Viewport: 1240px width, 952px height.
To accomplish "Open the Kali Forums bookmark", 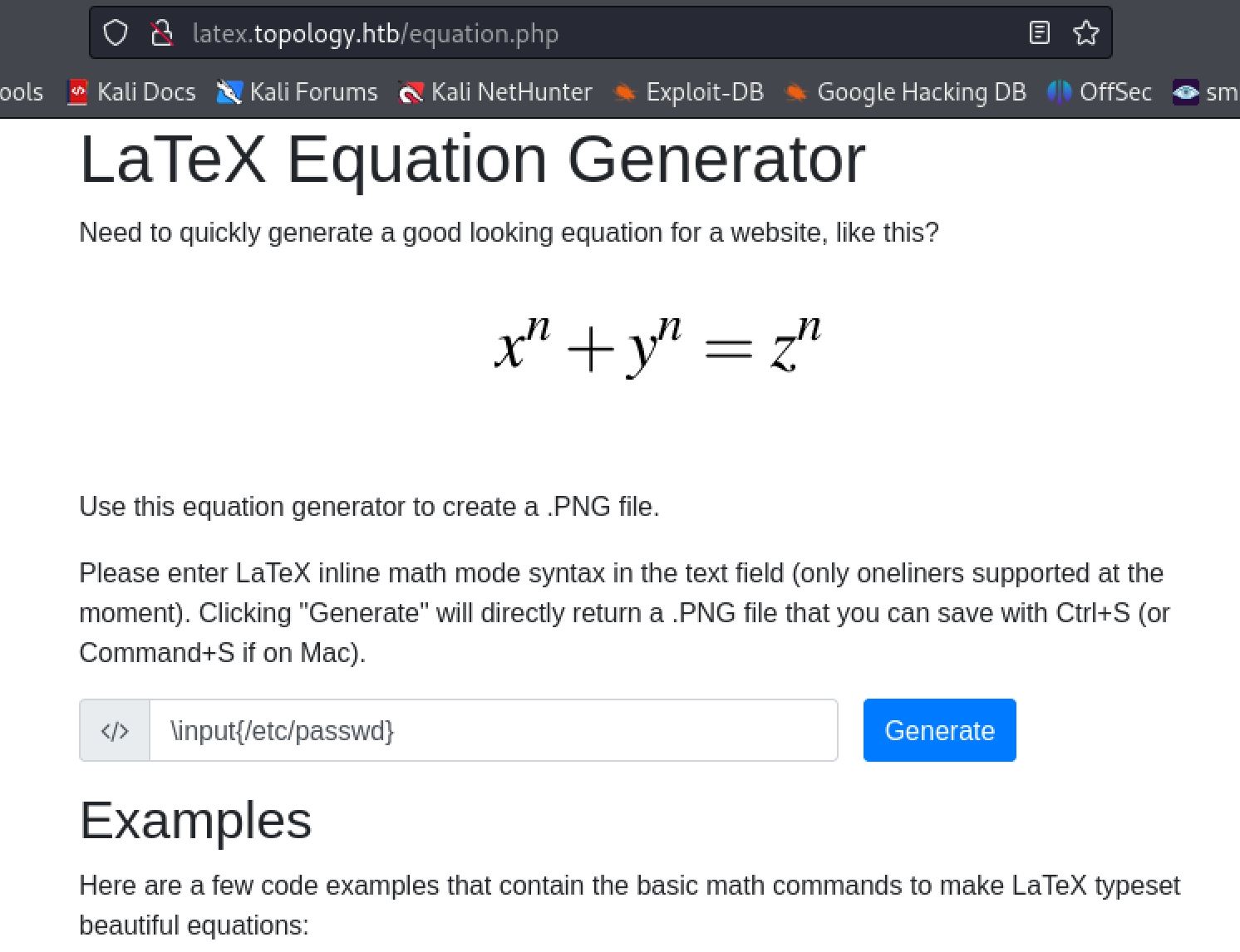I will point(298,92).
